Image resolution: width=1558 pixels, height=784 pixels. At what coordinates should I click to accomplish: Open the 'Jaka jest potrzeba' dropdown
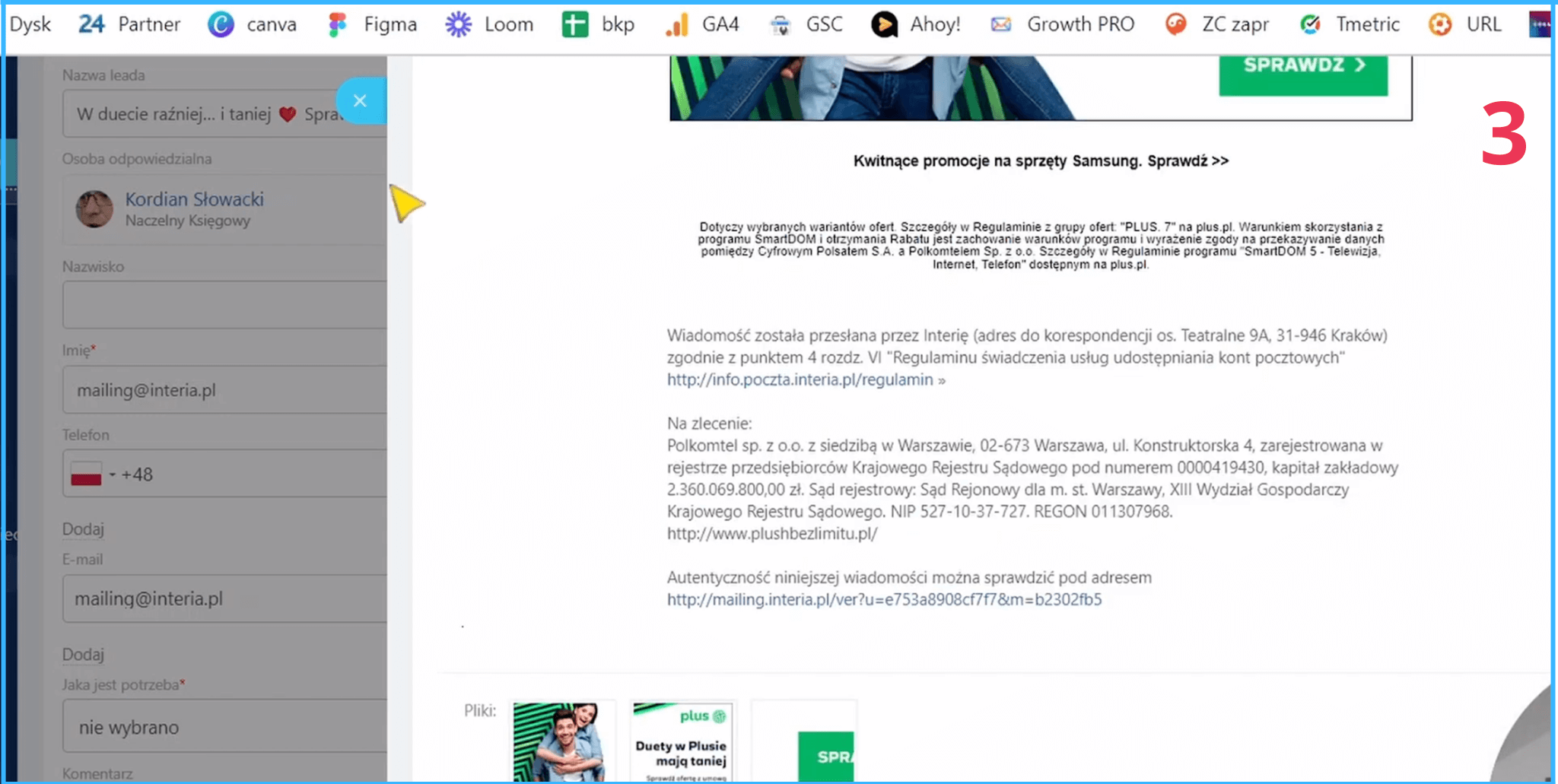[x=224, y=727]
